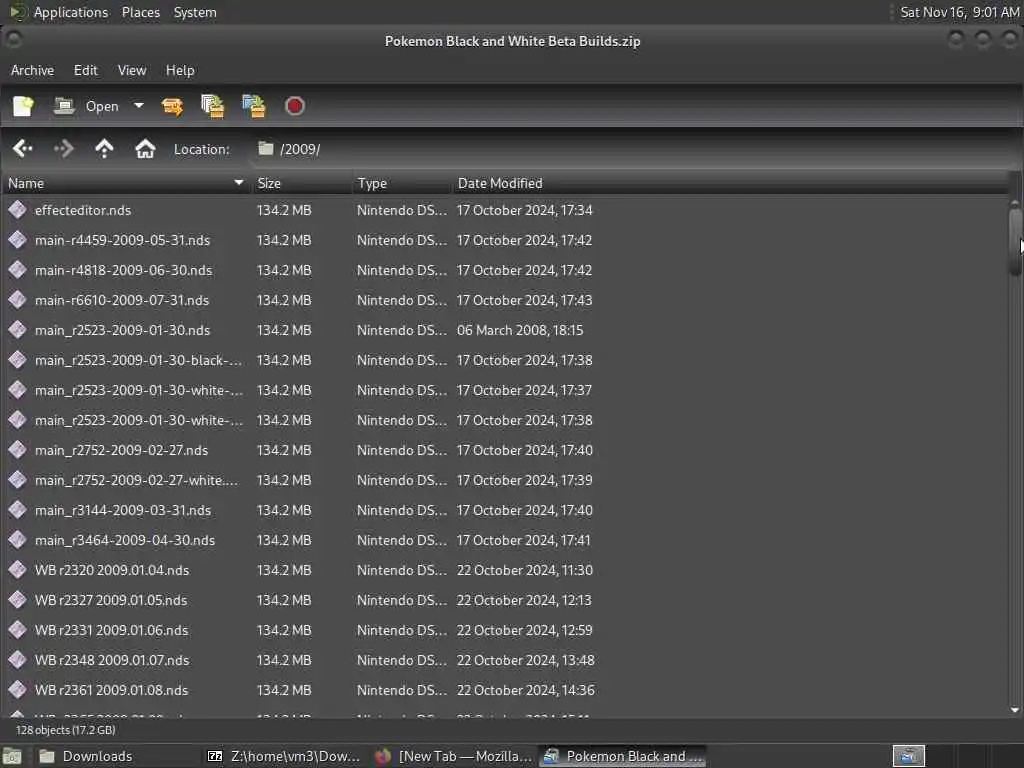Click size cell of effecteditor.nds row
1024x768 pixels.
284,210
